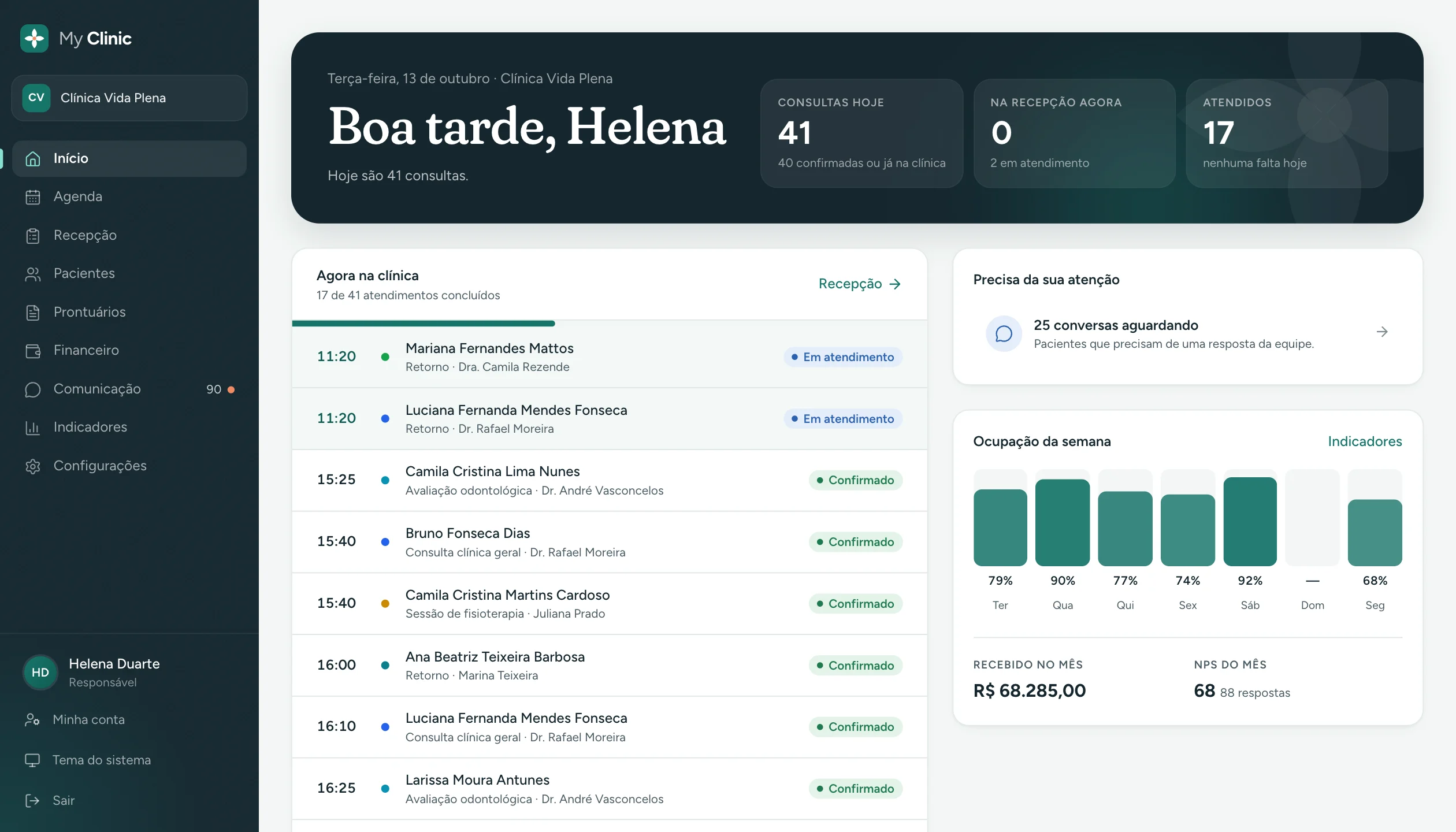Image resolution: width=1456 pixels, height=832 pixels.
Task: Open Financeiro menu label
Action: 86,350
